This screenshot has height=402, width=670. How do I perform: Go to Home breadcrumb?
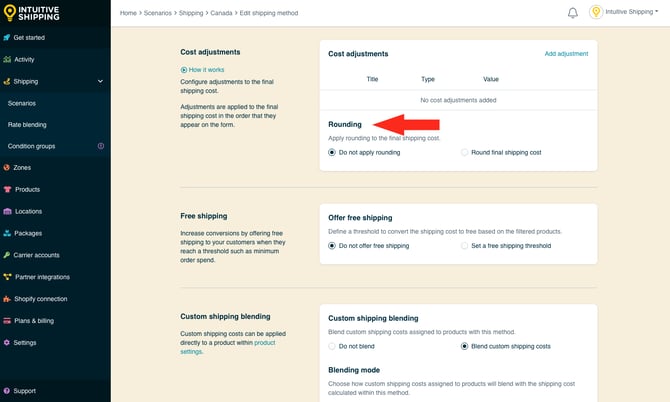(128, 13)
